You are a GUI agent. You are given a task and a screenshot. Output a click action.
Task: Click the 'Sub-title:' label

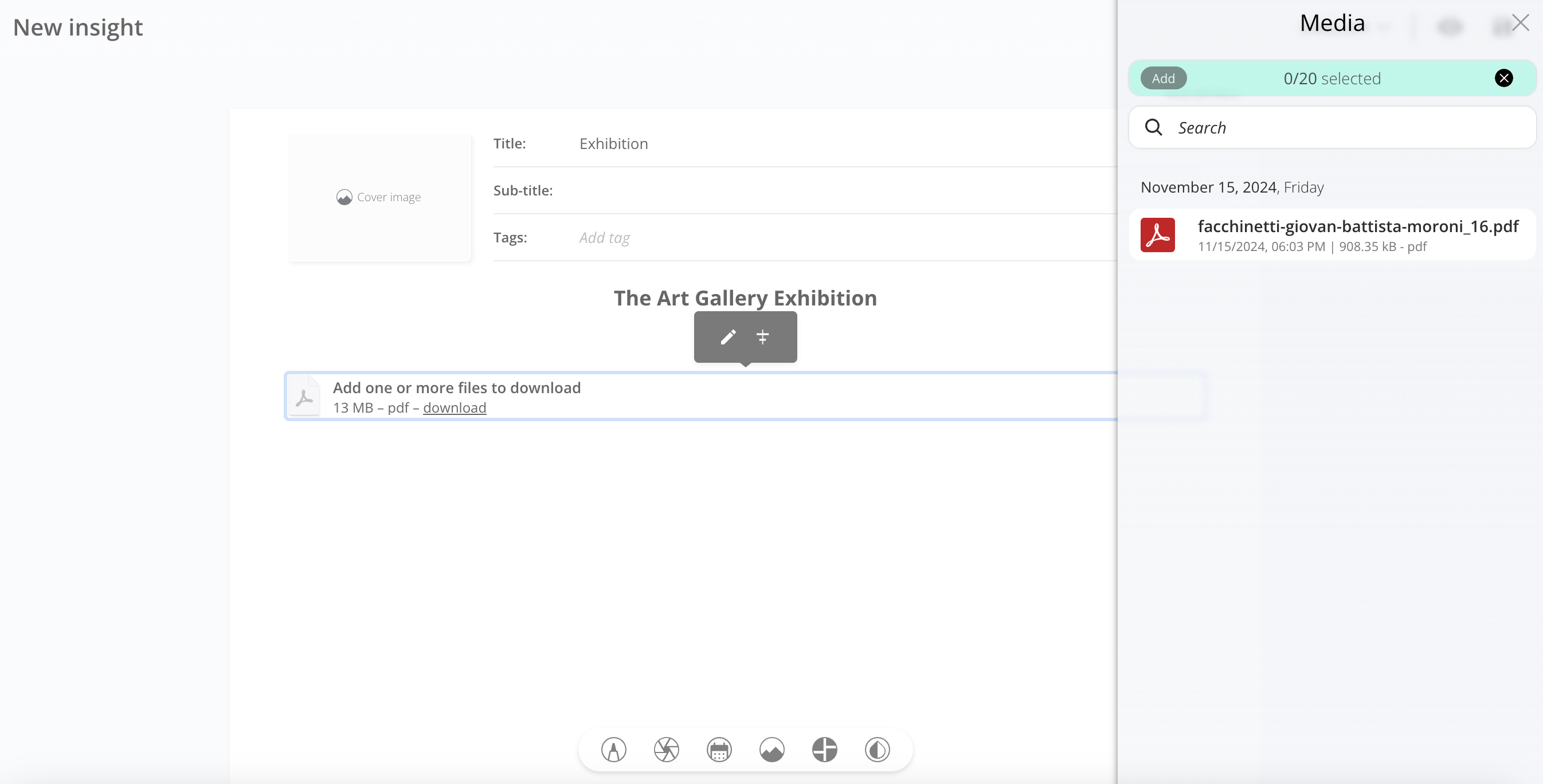[523, 190]
